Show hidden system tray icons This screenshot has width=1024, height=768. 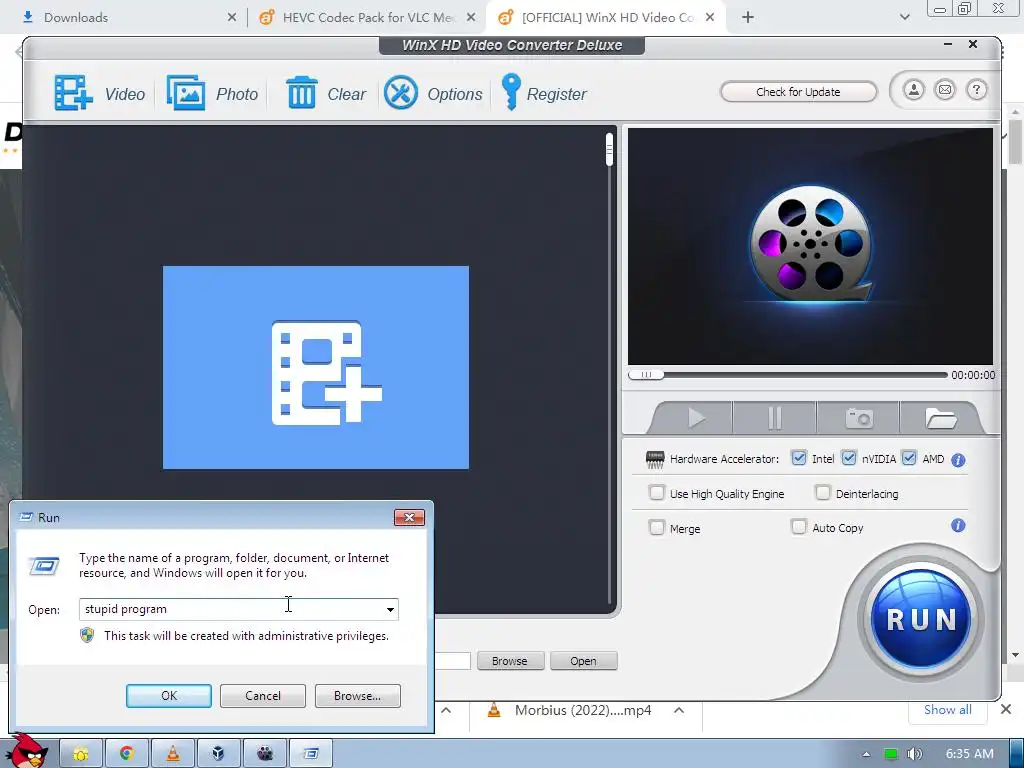[x=866, y=754]
